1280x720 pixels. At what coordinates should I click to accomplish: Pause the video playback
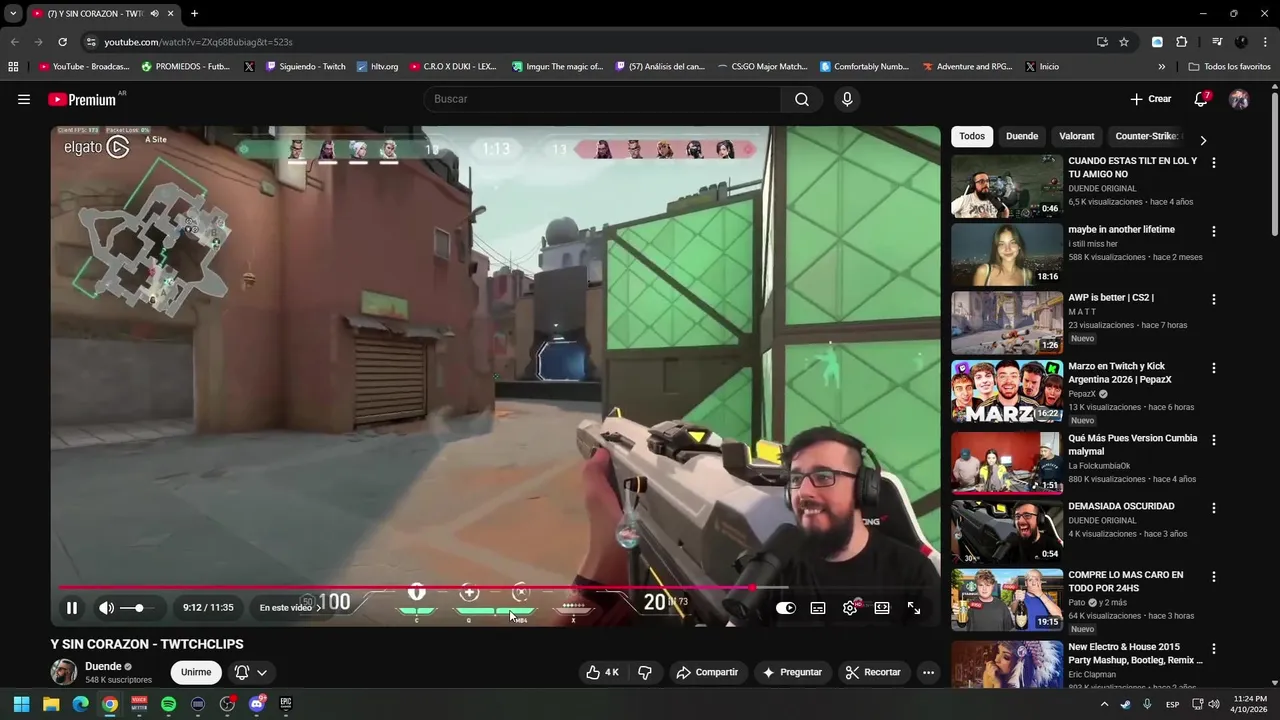[72, 608]
